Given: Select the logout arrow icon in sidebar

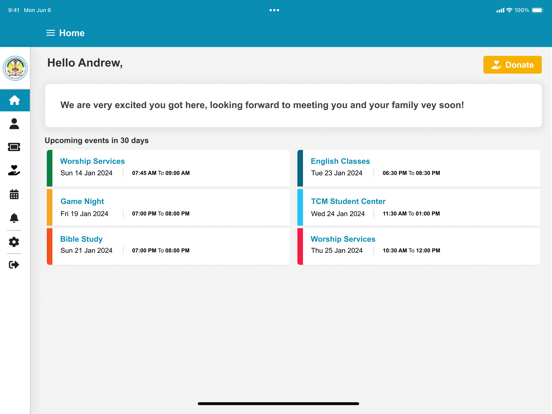Looking at the screenshot, I should coord(14,265).
